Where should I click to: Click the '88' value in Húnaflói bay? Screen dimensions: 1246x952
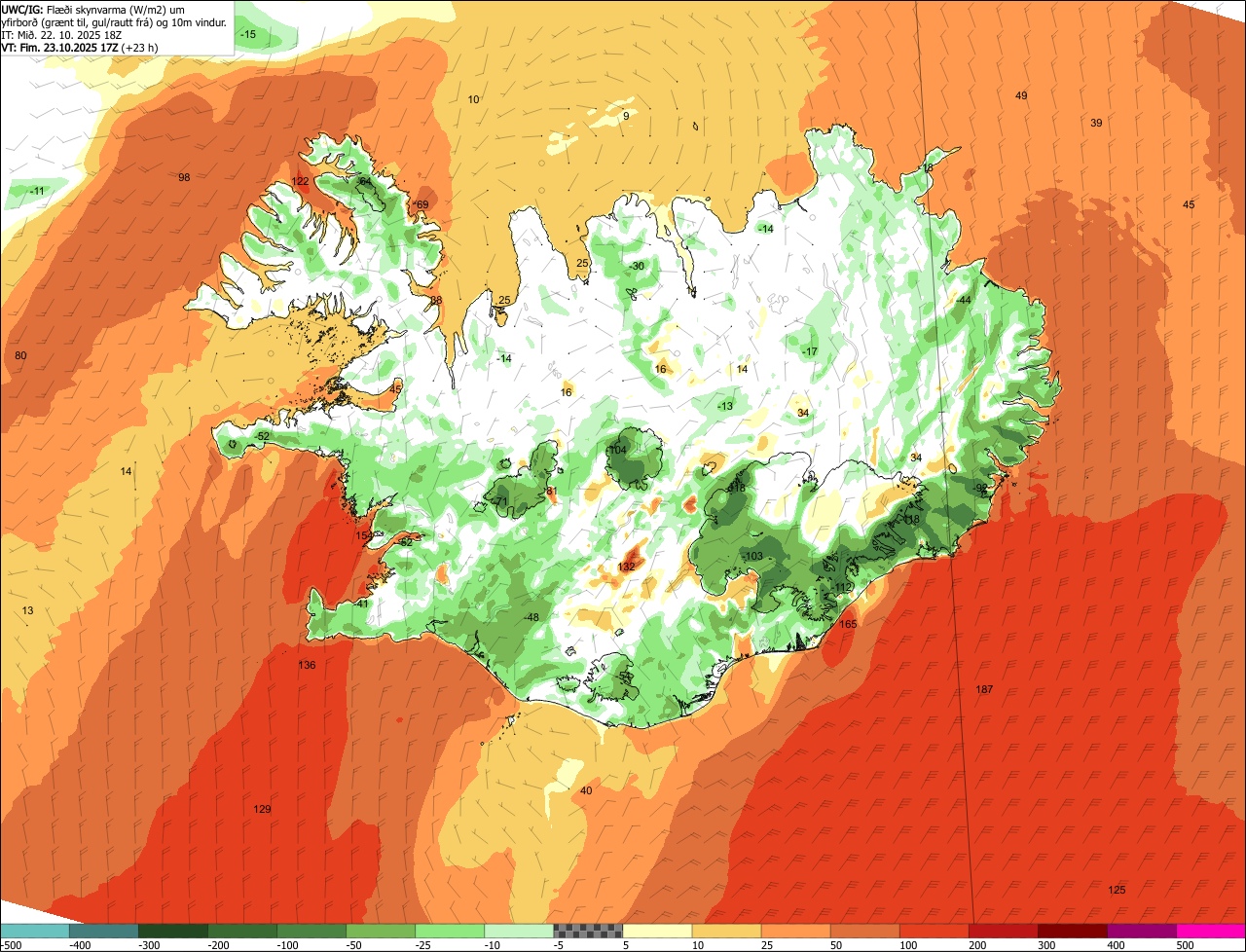[436, 300]
